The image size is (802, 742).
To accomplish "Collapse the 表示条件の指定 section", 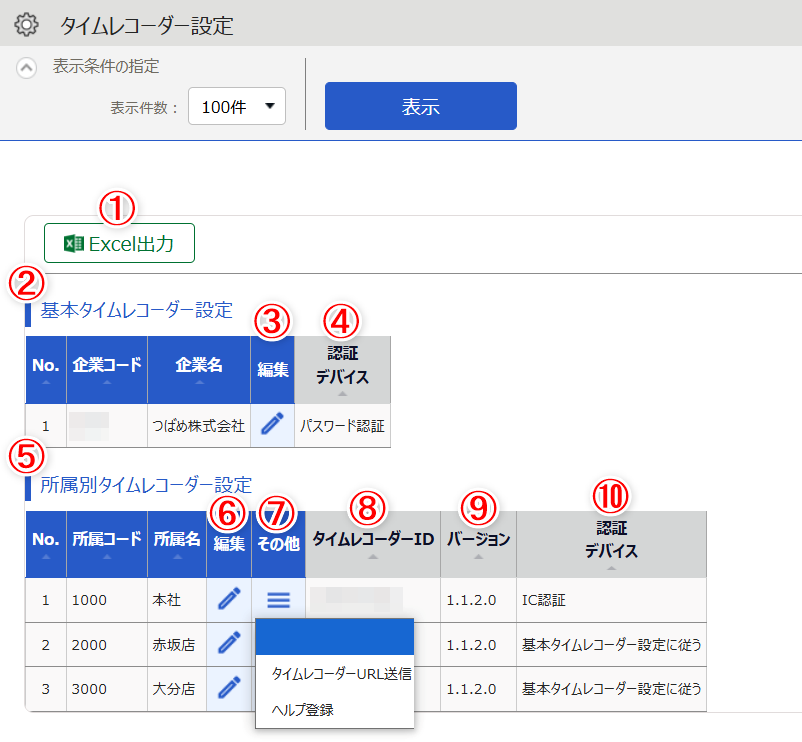I will [x=27, y=68].
